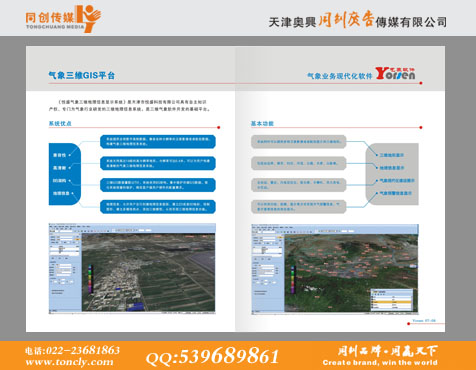
Task: Click the red Yorsen logo
Action: point(395,73)
